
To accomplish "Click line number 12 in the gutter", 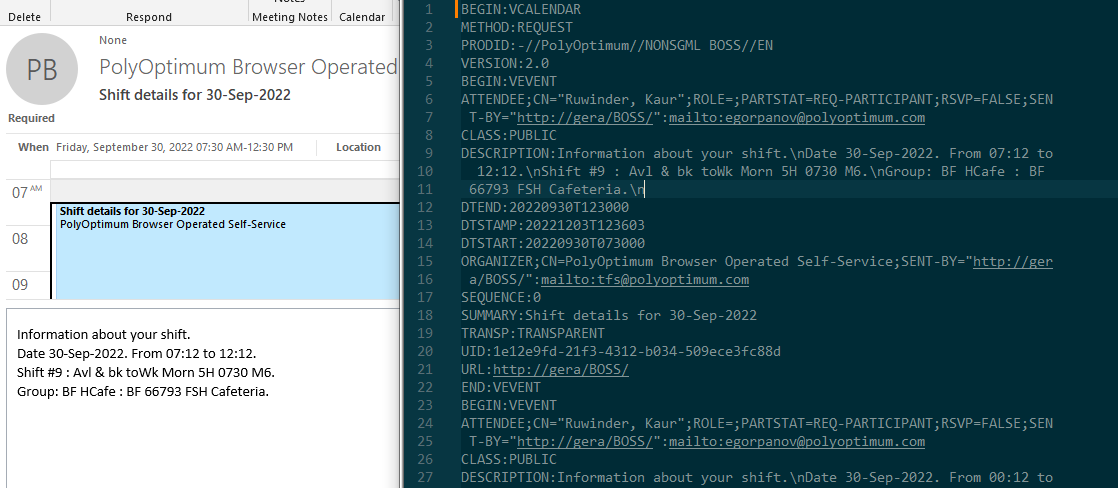I will 424,207.
